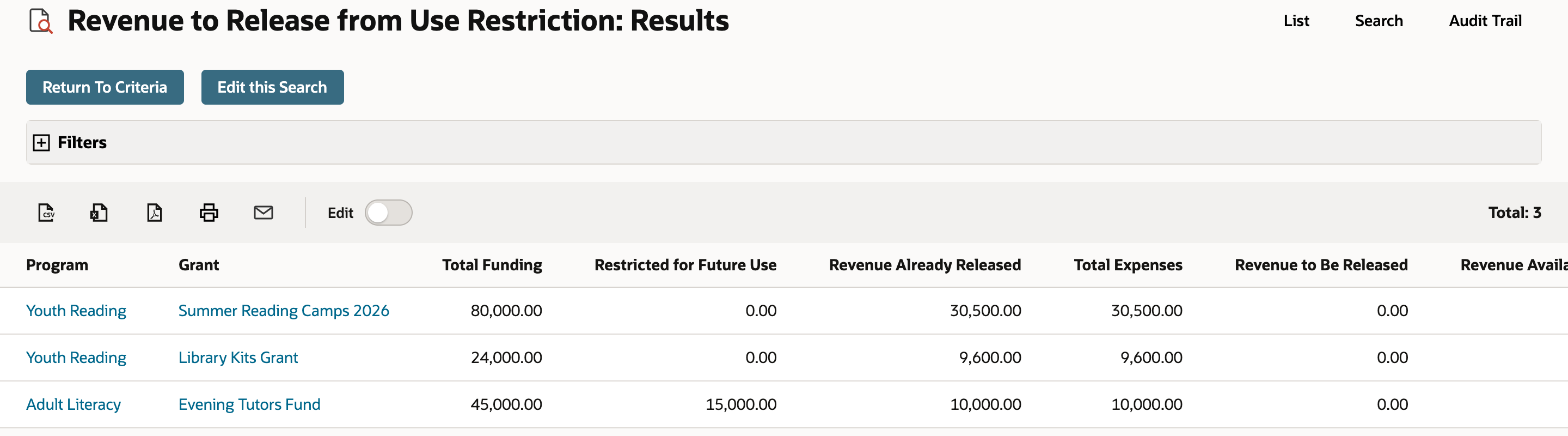The height and width of the screenshot is (436, 1568).
Task: Open the Search menu item
Action: [1379, 21]
